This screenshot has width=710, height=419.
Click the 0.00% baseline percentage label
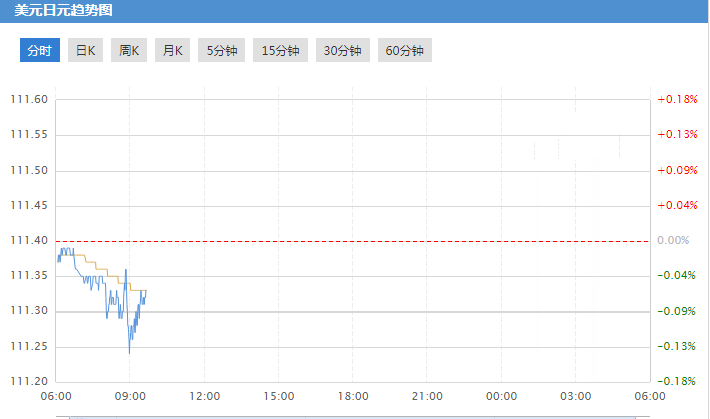[x=674, y=241]
